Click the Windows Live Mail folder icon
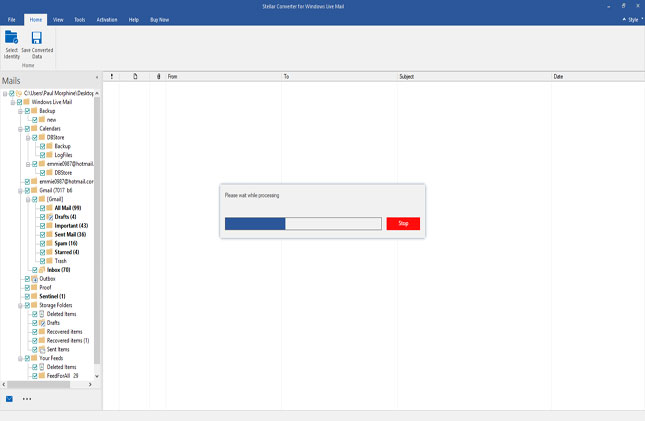Screen dimensions: 645x421 (27, 102)
